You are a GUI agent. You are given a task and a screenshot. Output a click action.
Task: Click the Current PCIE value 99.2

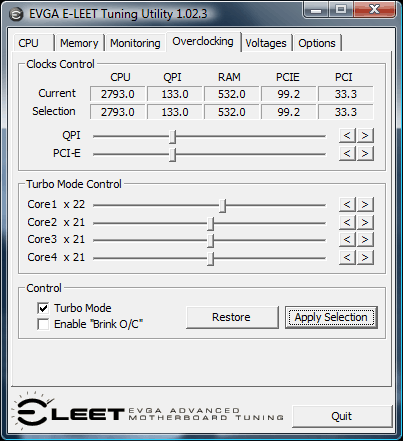point(289,94)
